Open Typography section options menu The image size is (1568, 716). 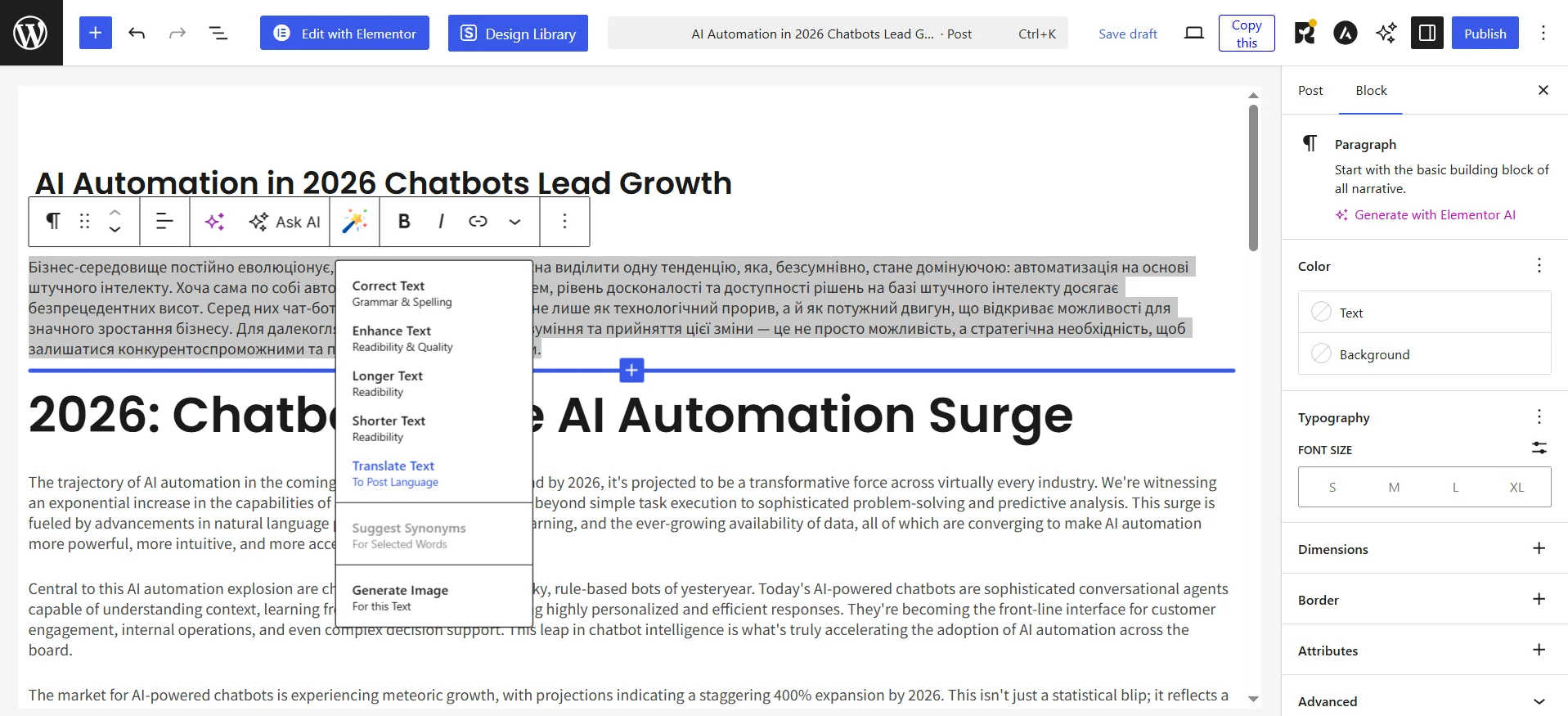coord(1539,417)
